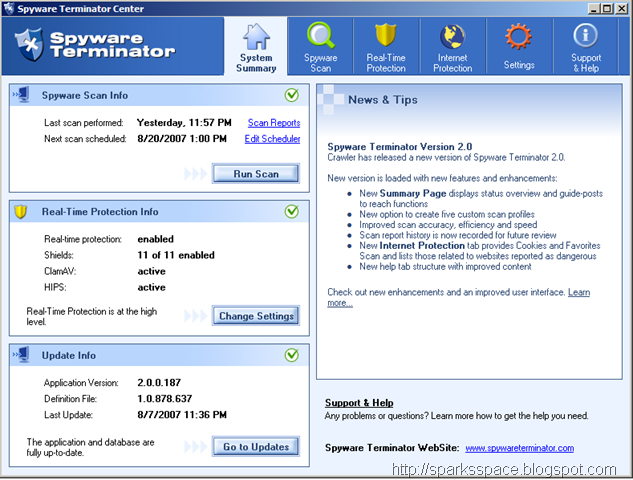633x480 pixels.
Task: Click the Run Scan button
Action: pos(256,174)
